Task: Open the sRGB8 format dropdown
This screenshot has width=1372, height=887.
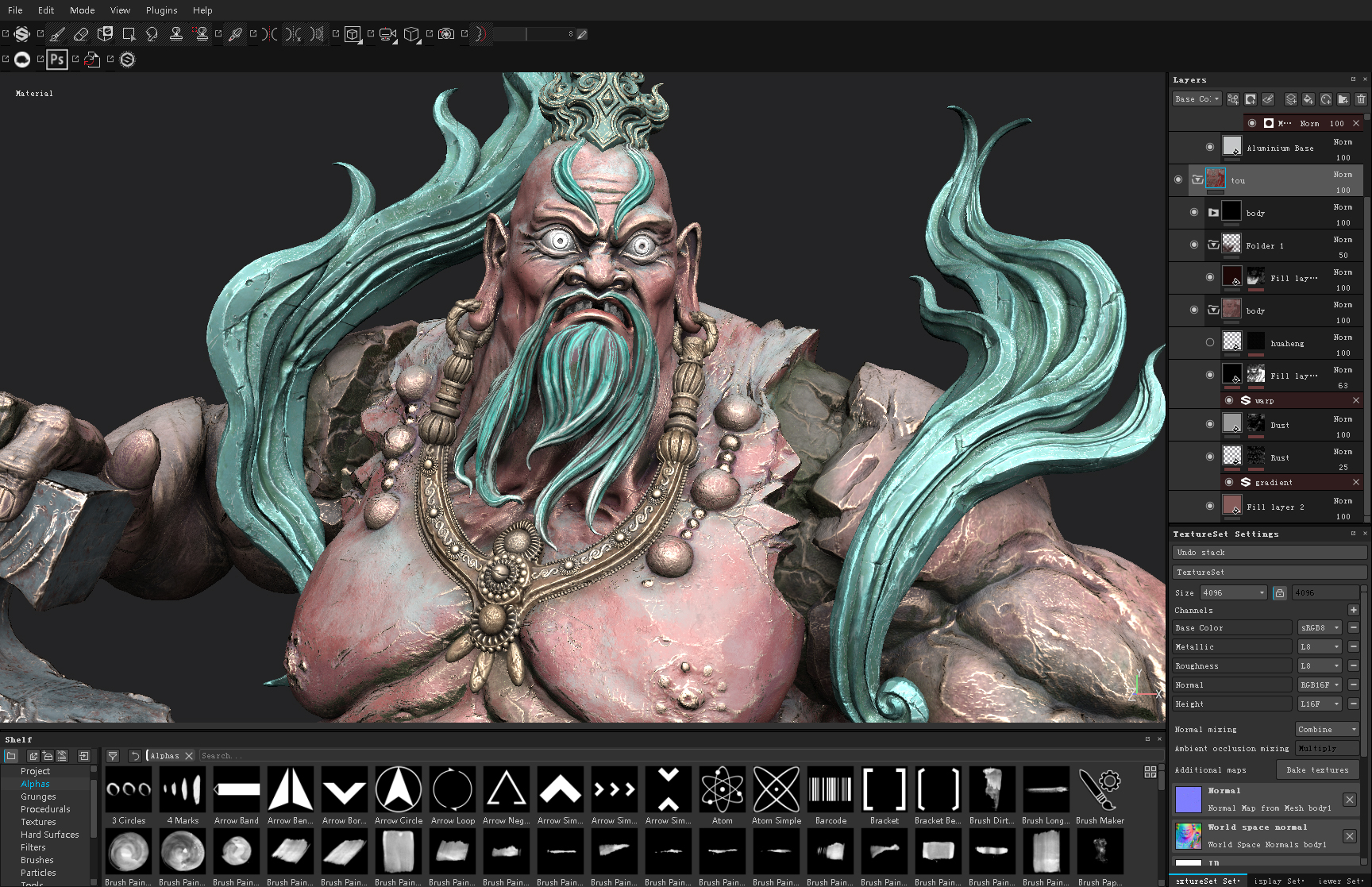Action: [x=1320, y=628]
